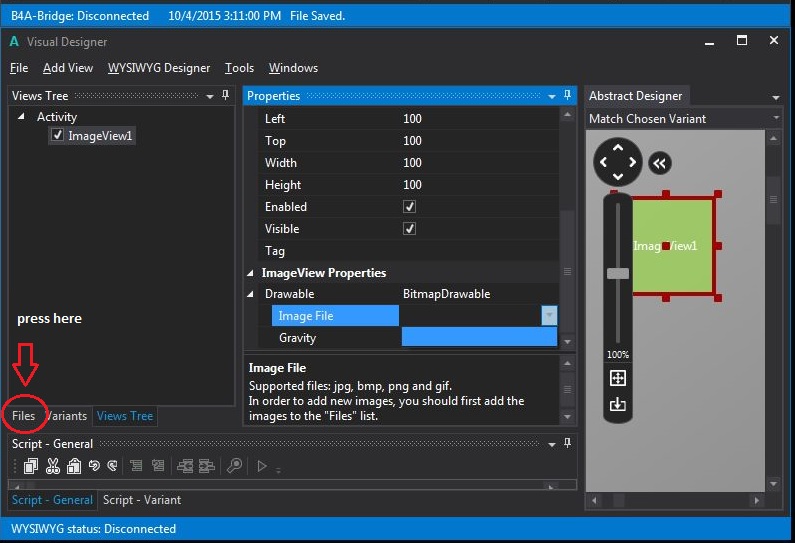Click the Left property value 100
Viewport: 795px width, 543px height.
[412, 119]
